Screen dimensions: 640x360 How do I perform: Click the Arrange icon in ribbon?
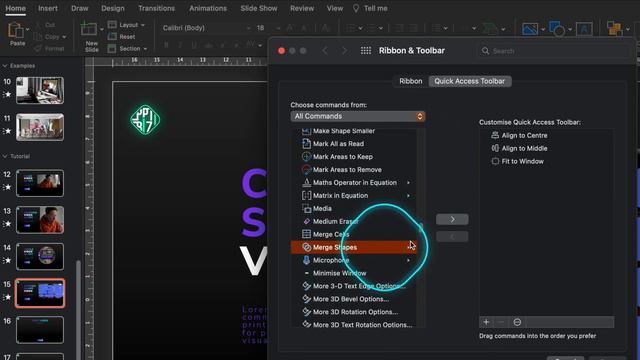tap(614, 29)
